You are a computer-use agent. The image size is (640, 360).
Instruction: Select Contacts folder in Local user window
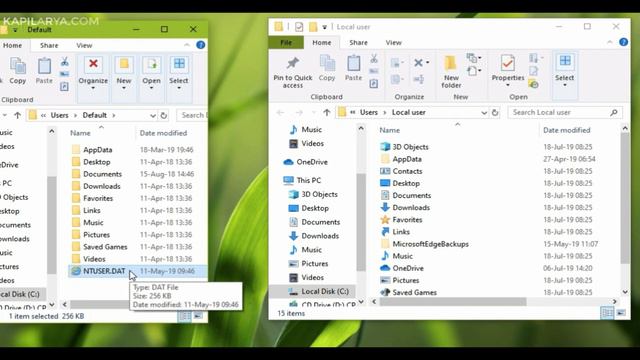point(407,171)
